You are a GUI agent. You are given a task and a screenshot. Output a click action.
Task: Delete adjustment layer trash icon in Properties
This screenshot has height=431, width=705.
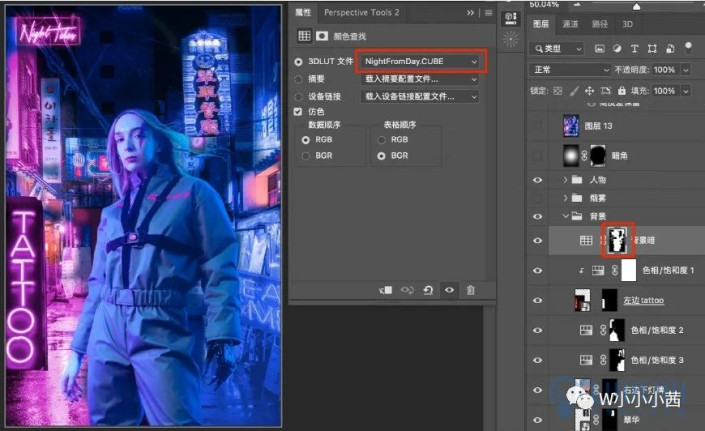(470, 290)
